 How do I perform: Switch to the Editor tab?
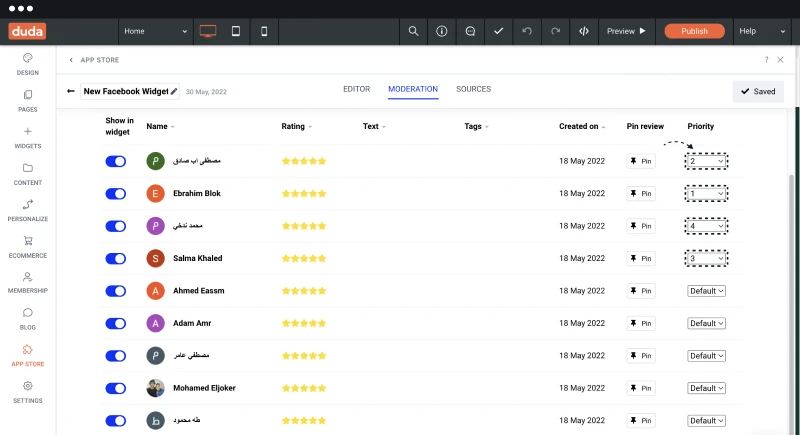pos(357,89)
